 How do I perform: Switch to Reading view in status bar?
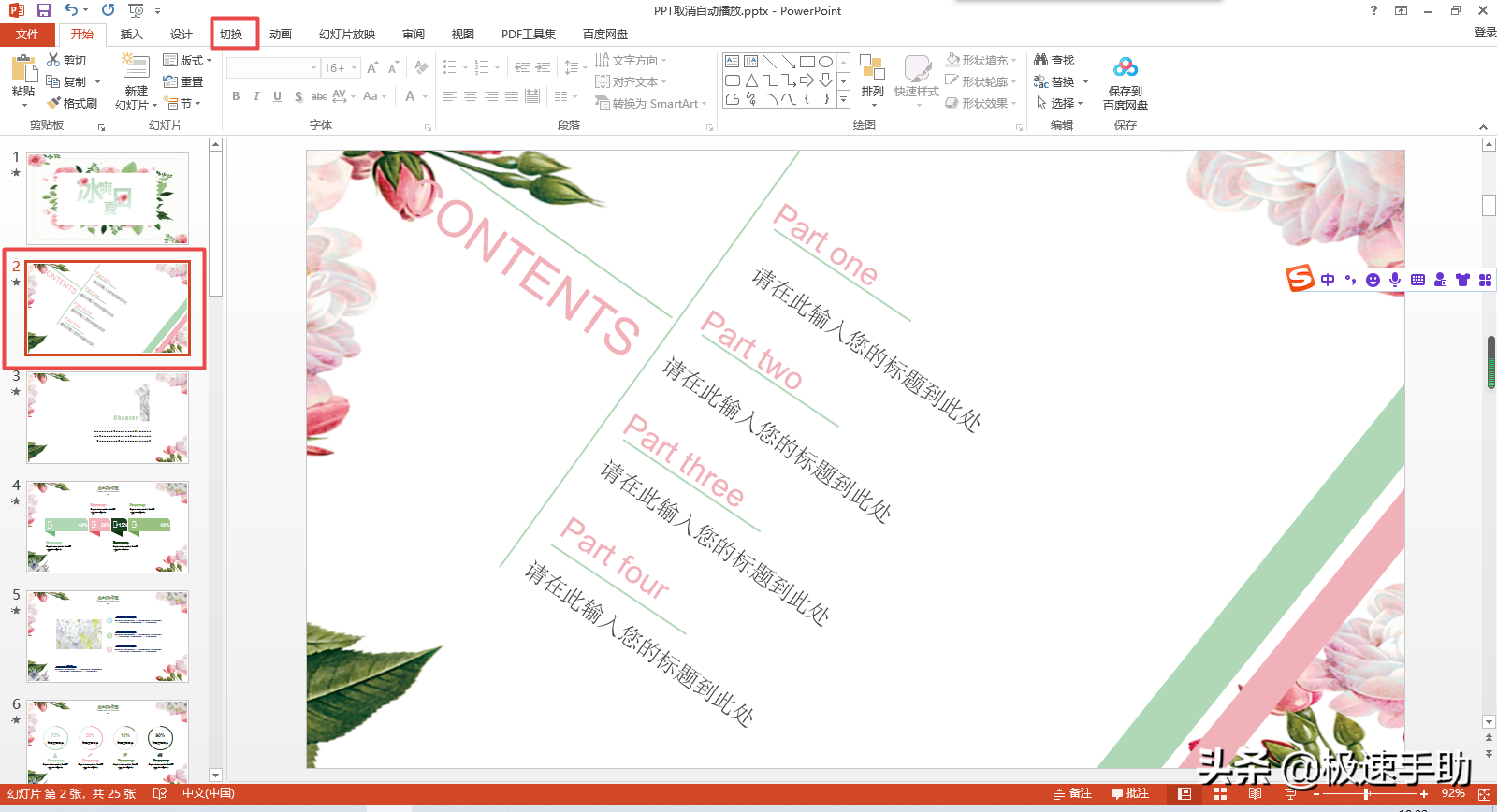coord(1255,793)
